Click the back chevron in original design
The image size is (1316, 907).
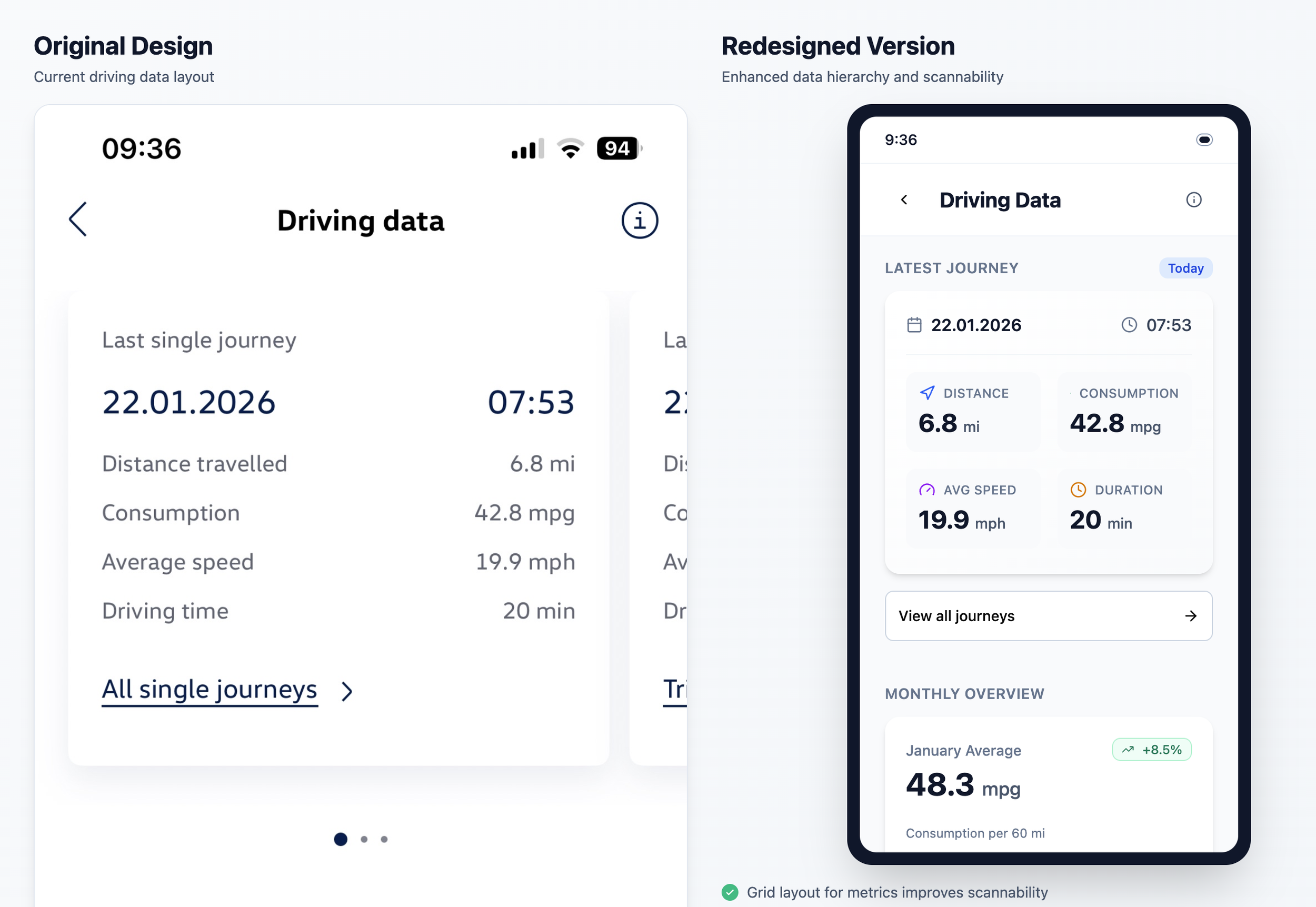[78, 220]
